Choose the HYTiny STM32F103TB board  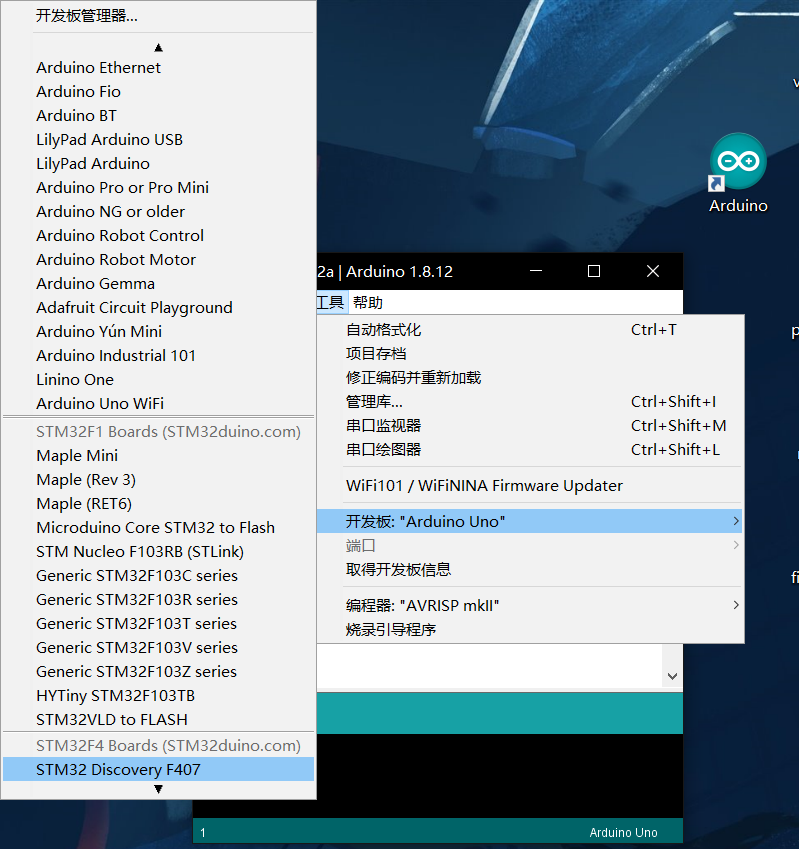click(x=158, y=695)
